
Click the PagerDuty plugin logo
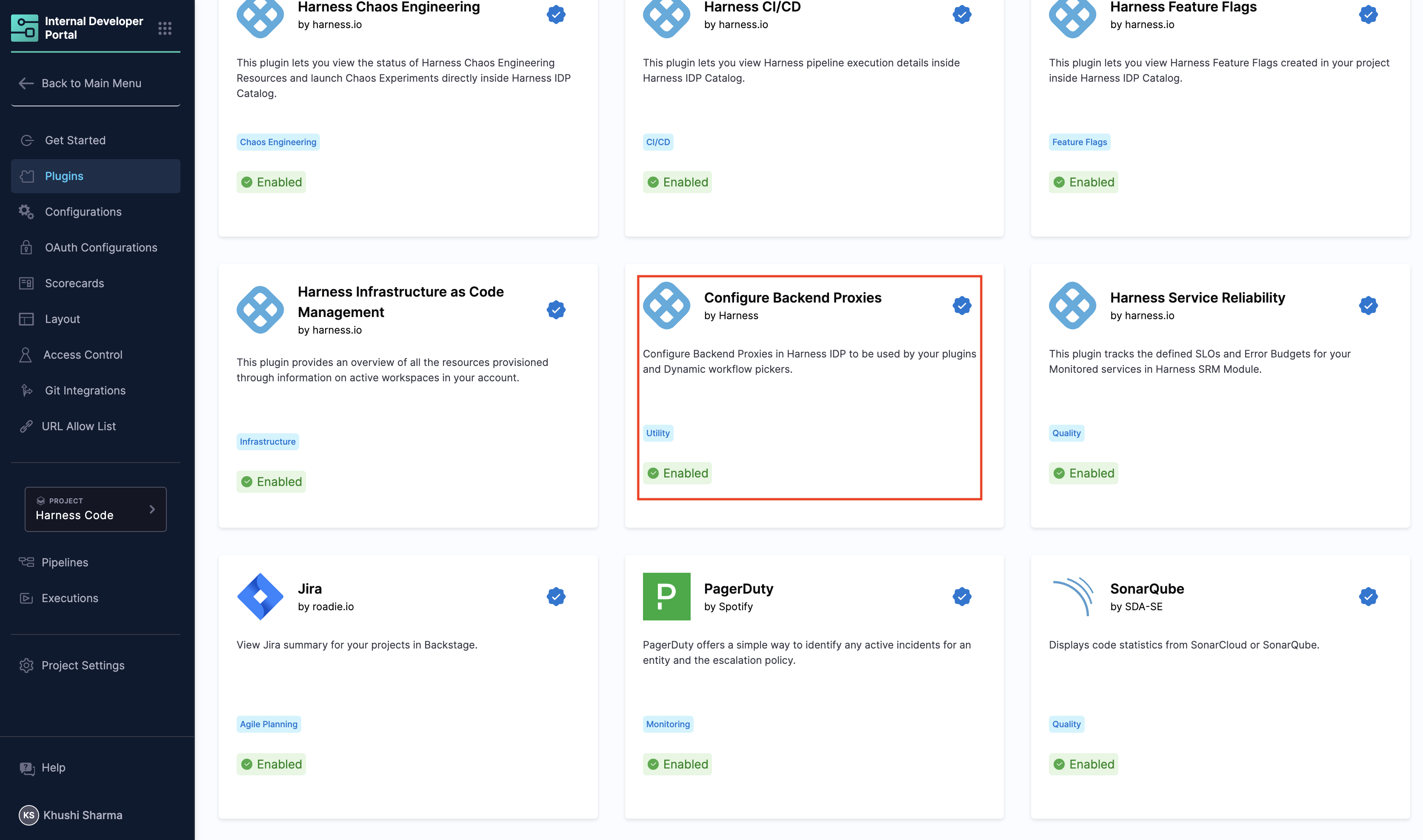666,596
